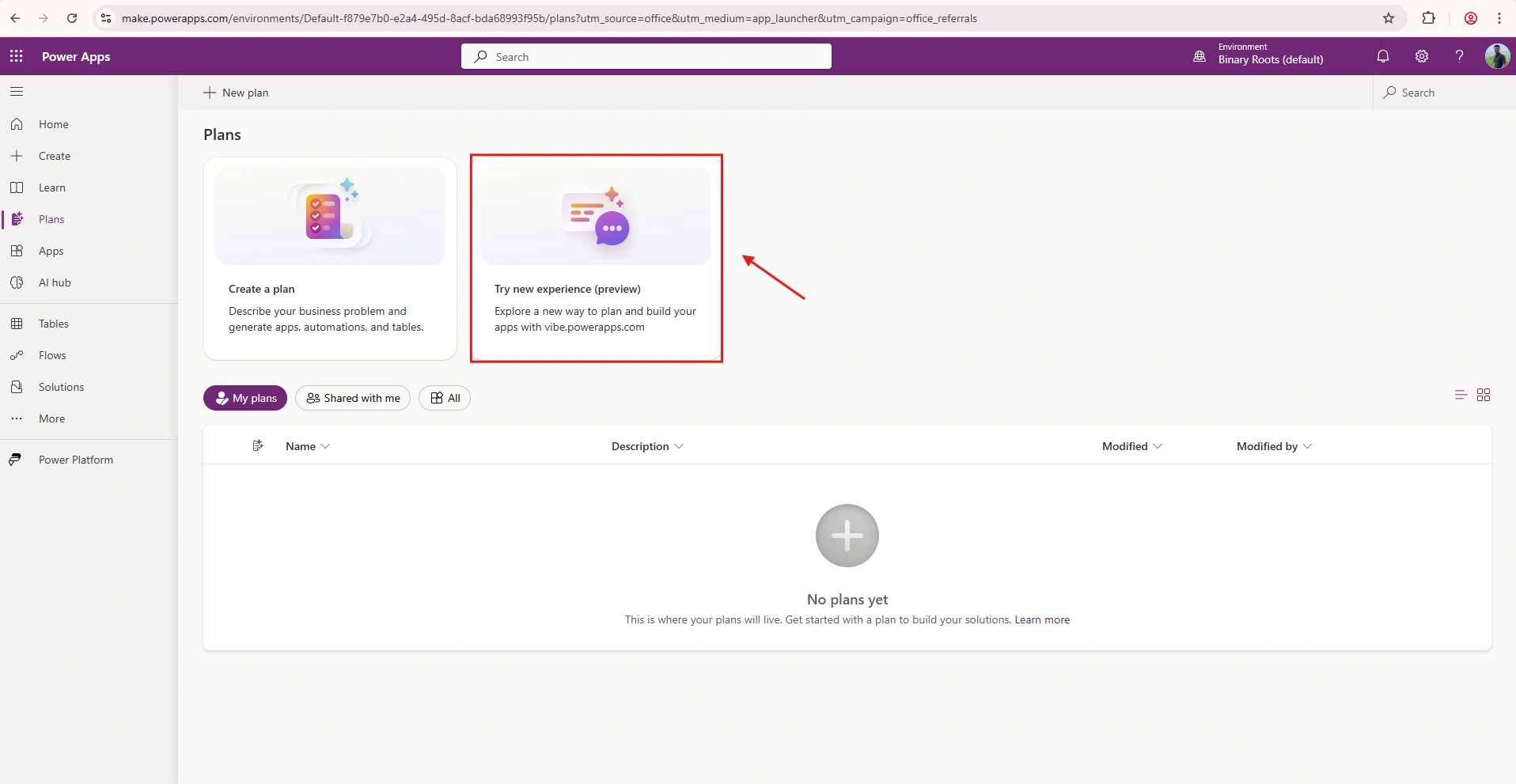Open the notifications bell
Screen dimensions: 1516x784
point(1383,56)
